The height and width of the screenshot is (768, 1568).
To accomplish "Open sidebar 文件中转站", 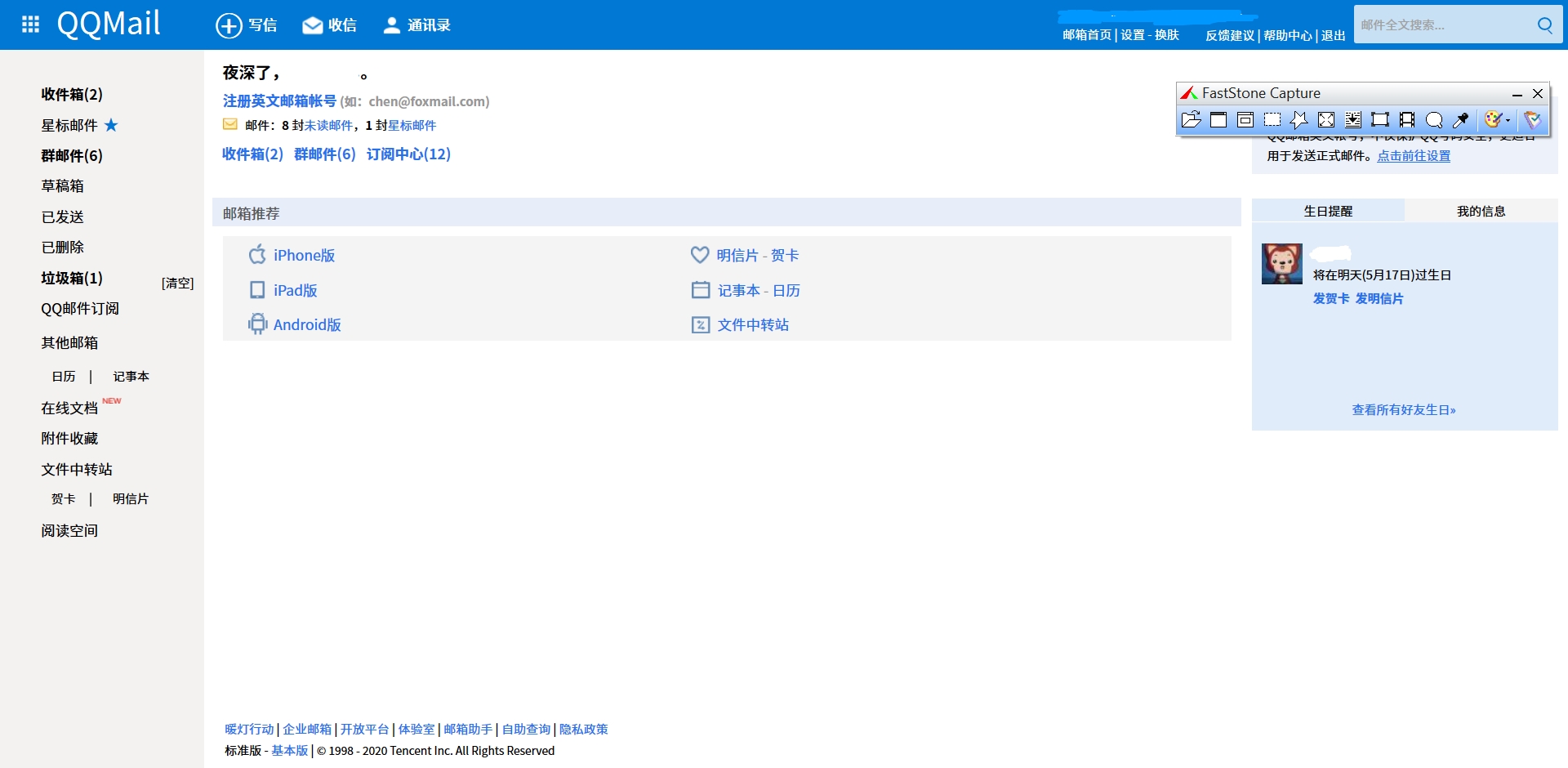I will (x=77, y=469).
